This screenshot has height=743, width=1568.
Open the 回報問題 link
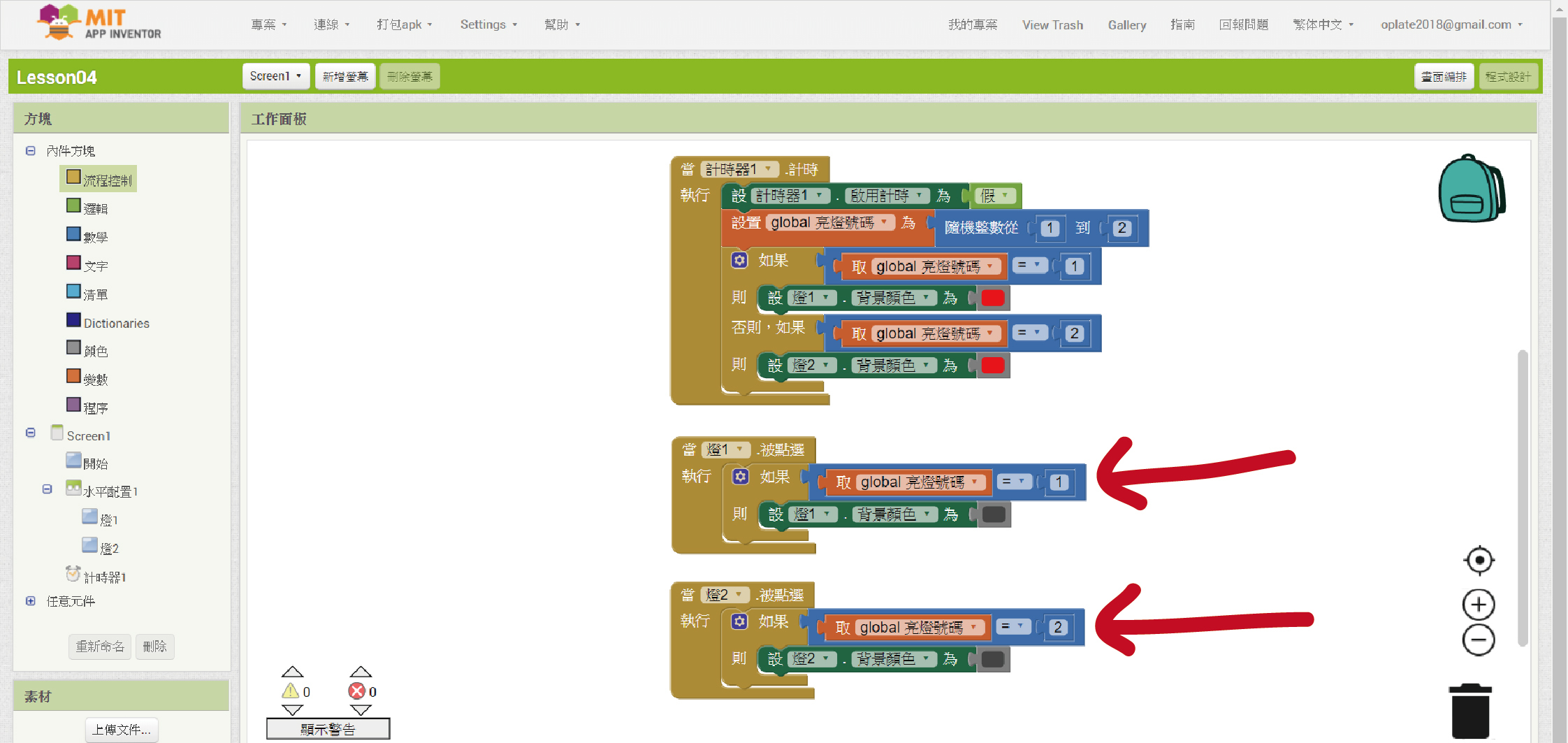pyautogui.click(x=1244, y=24)
